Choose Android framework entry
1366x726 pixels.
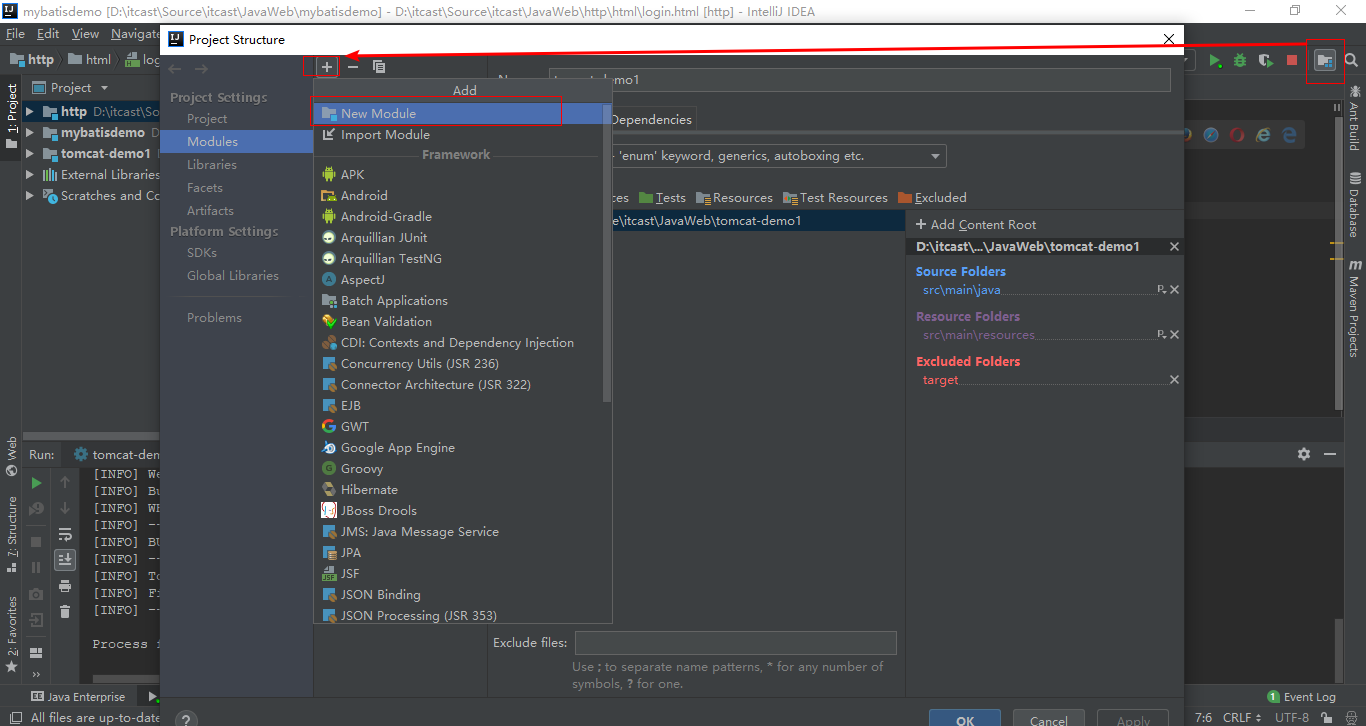click(458, 196)
